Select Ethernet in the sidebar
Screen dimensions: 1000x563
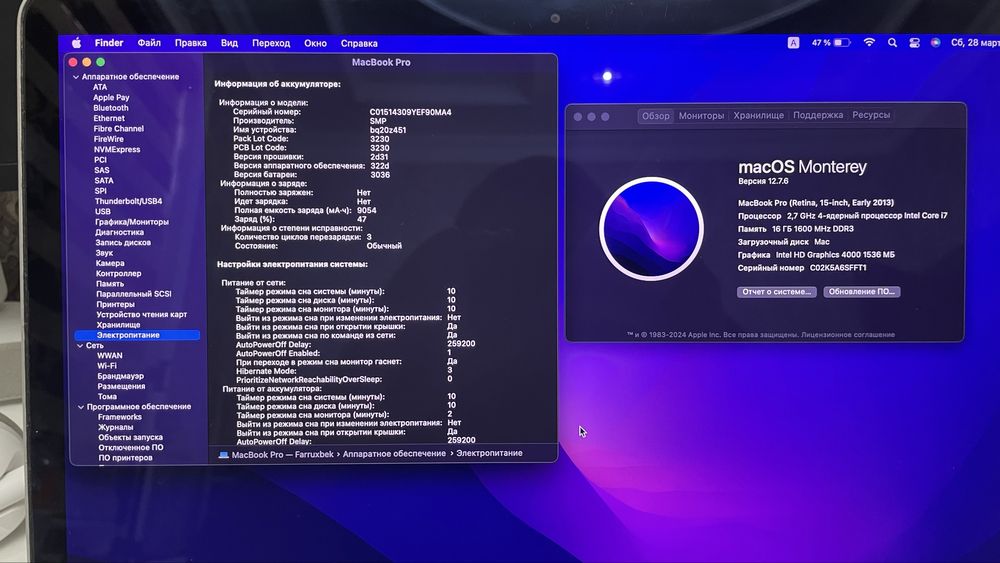[109, 118]
